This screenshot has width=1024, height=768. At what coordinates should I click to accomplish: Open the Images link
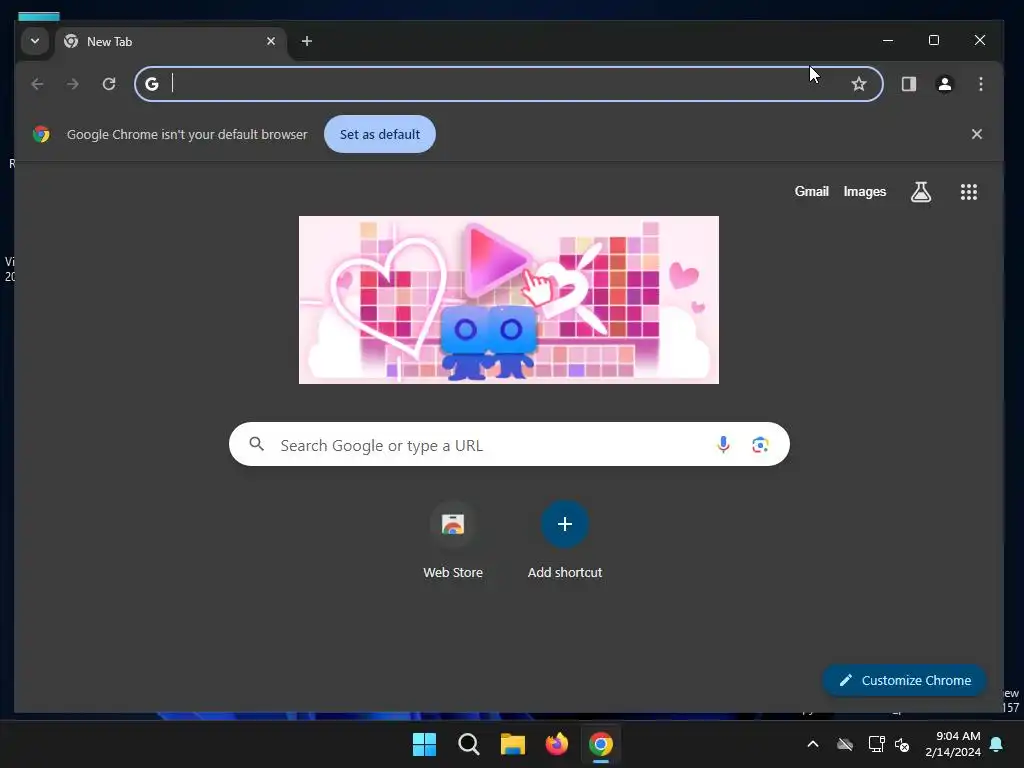865,191
